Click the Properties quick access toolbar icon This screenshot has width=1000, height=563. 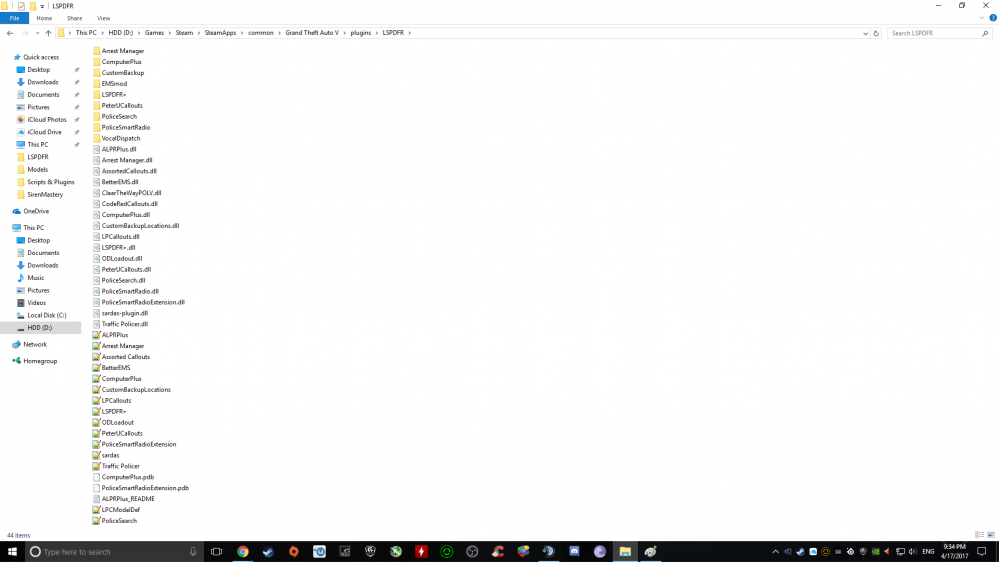21,6
